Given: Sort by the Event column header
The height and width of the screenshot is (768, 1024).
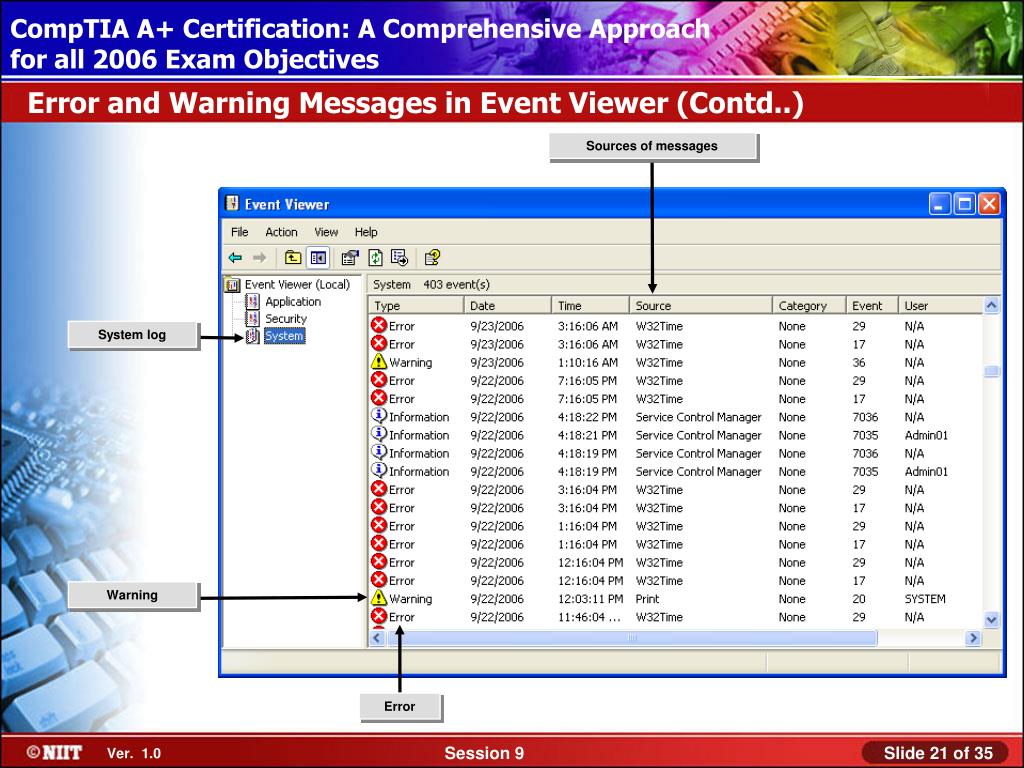Looking at the screenshot, I should [872, 306].
